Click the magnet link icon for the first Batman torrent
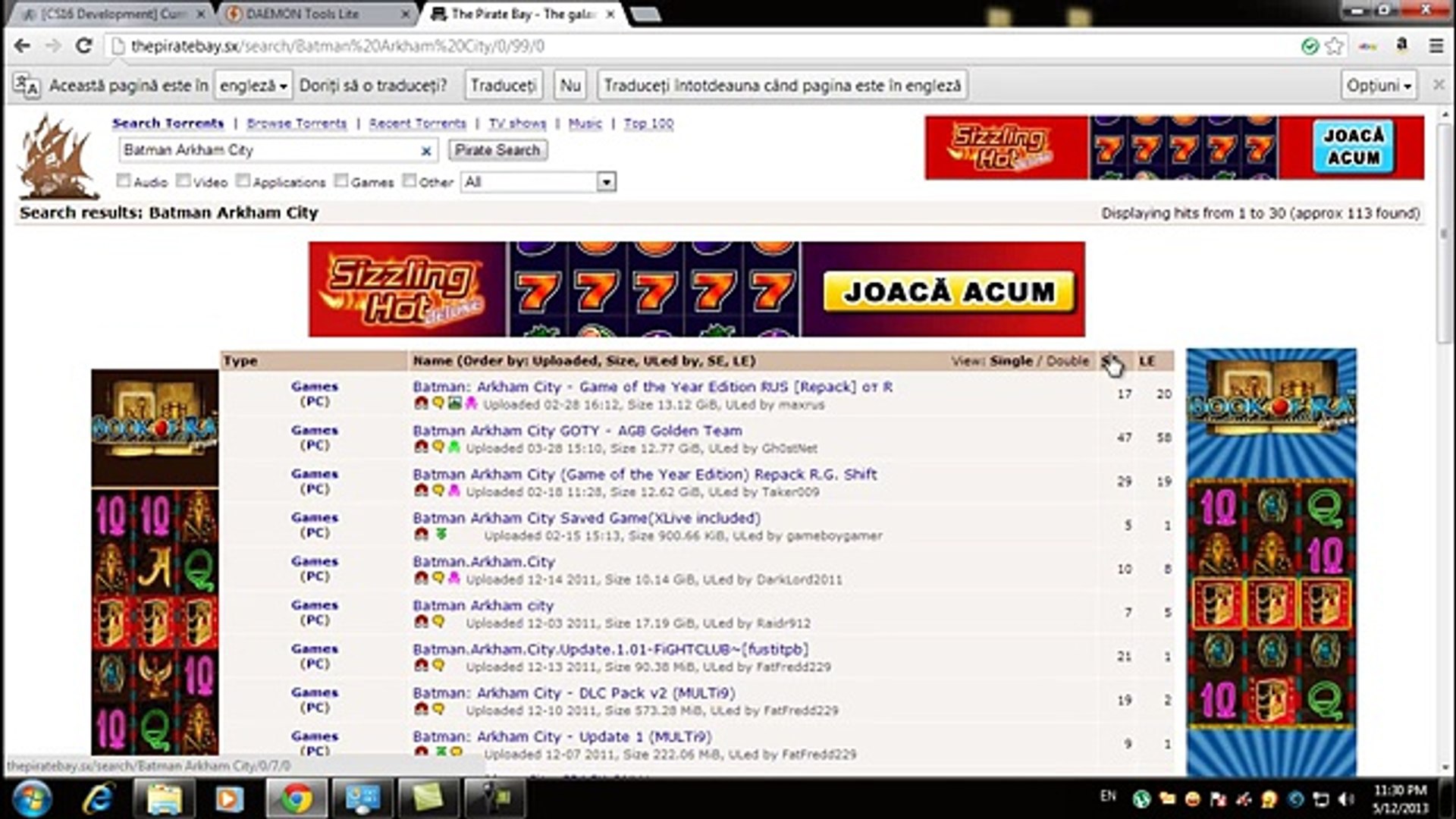1456x819 pixels. pyautogui.click(x=422, y=403)
